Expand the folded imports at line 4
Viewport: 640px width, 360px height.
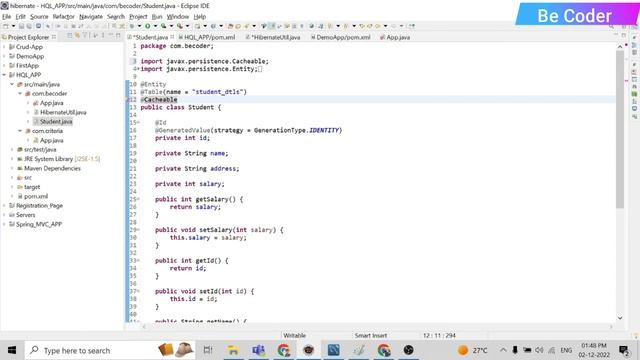click(138, 69)
